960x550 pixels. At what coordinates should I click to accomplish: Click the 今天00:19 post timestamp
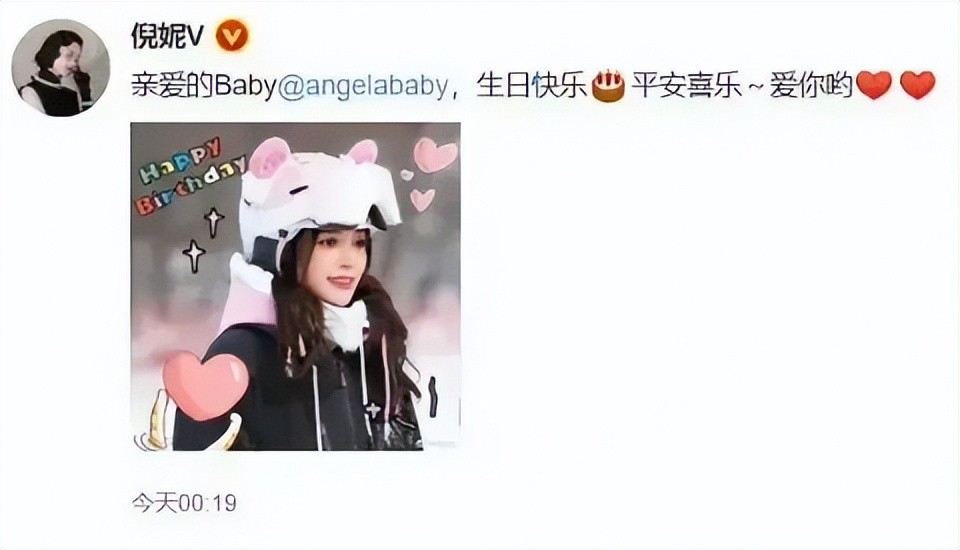click(x=184, y=503)
